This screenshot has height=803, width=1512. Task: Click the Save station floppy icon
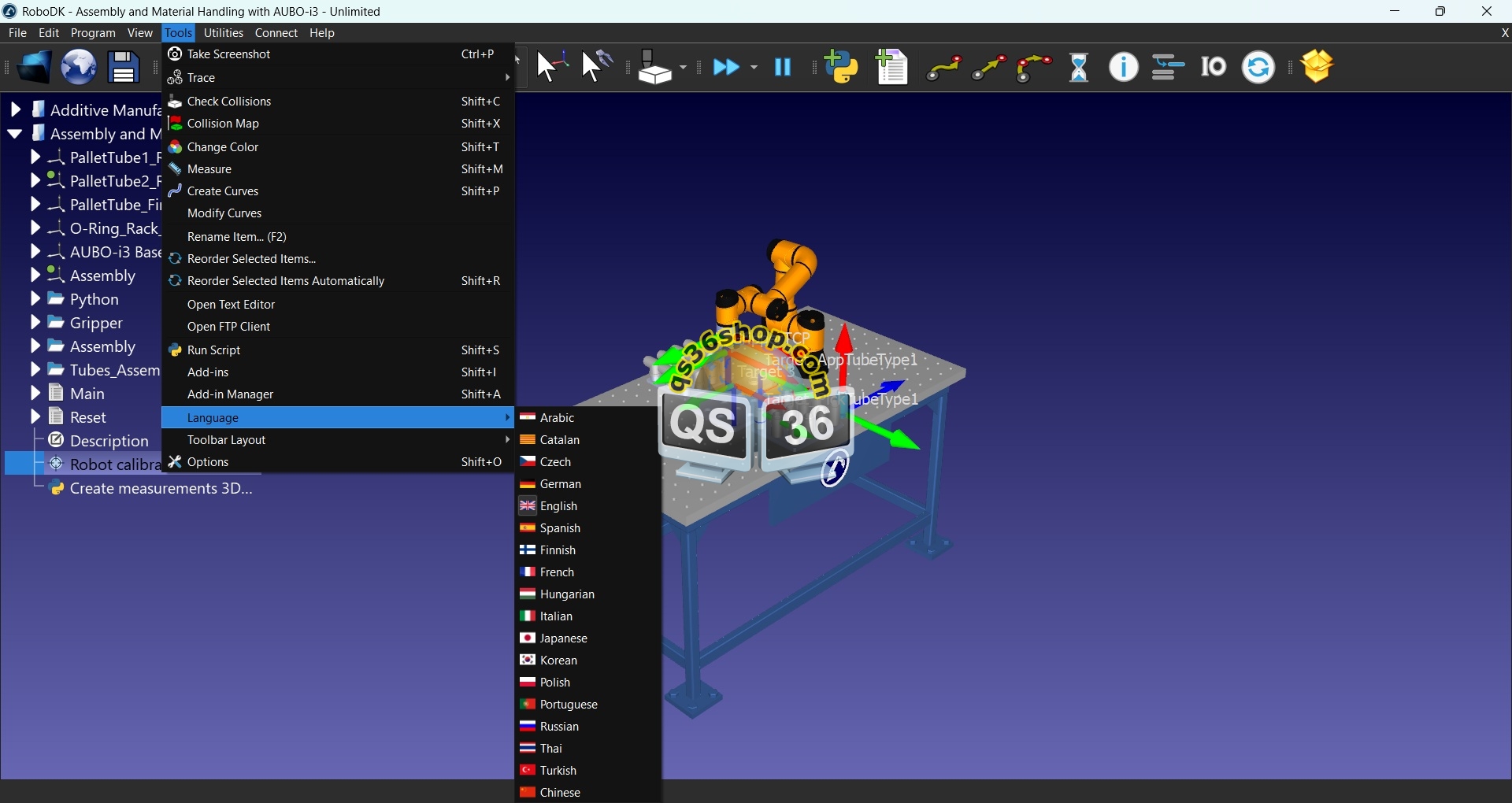[124, 68]
